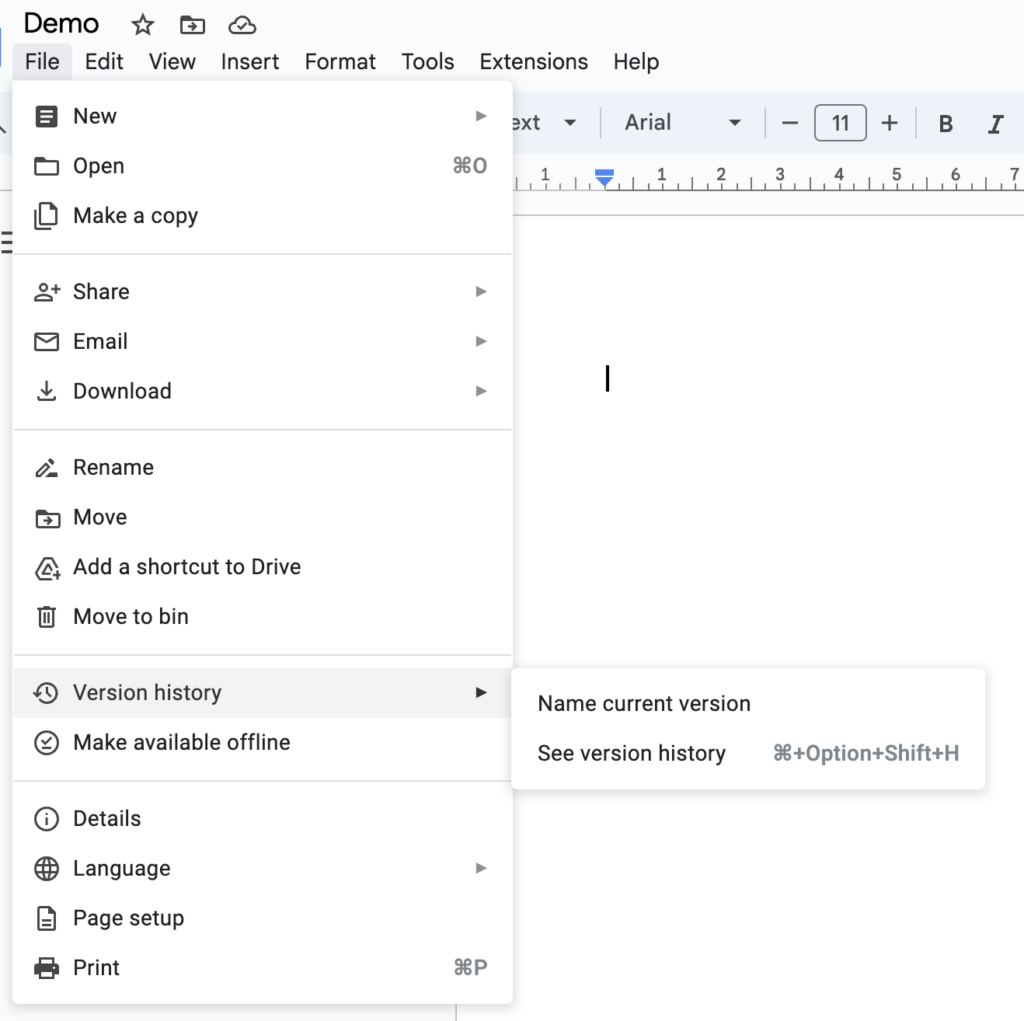
Task: Open the Extensions menu
Action: point(534,62)
